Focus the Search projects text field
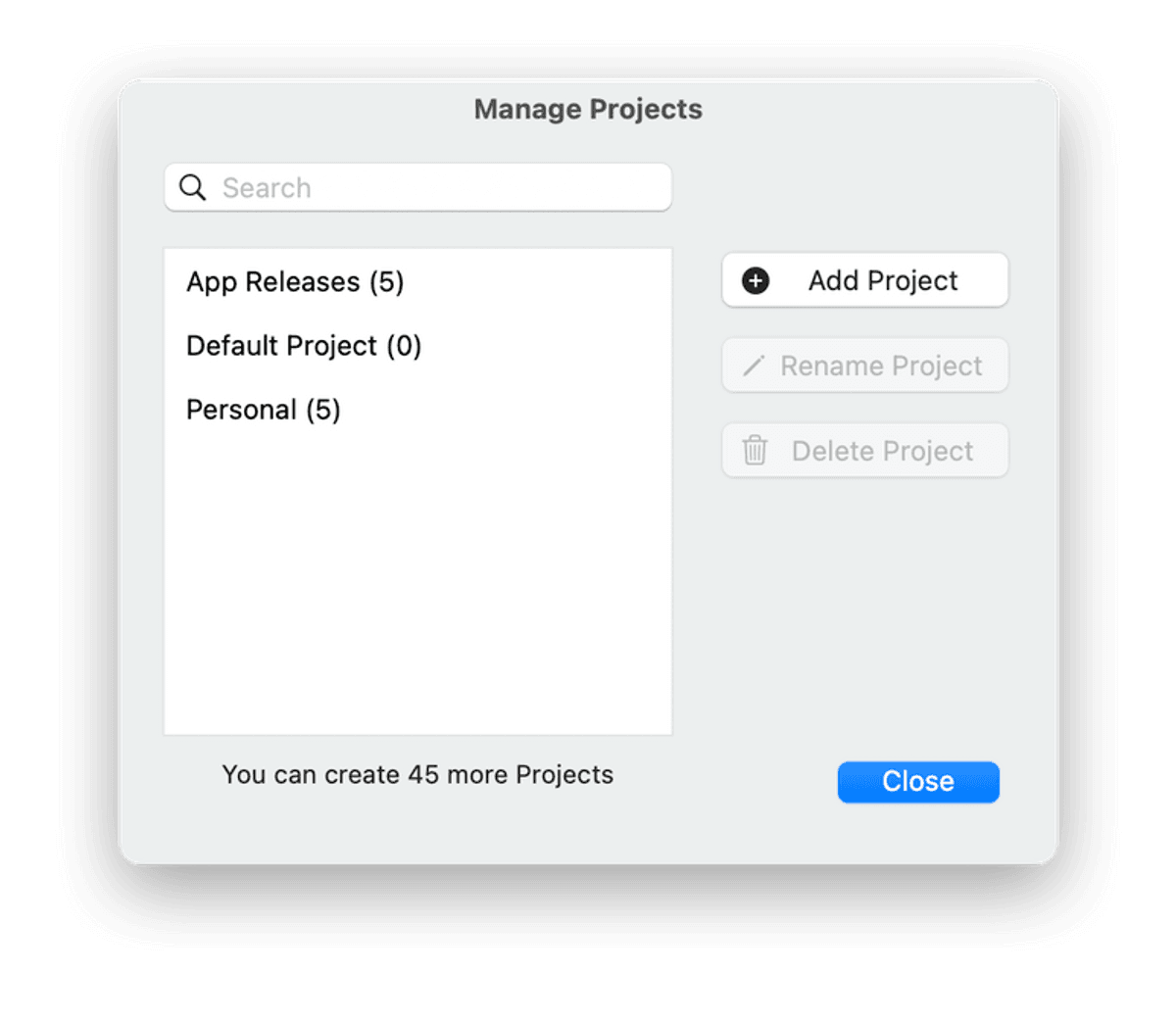 click(441, 187)
